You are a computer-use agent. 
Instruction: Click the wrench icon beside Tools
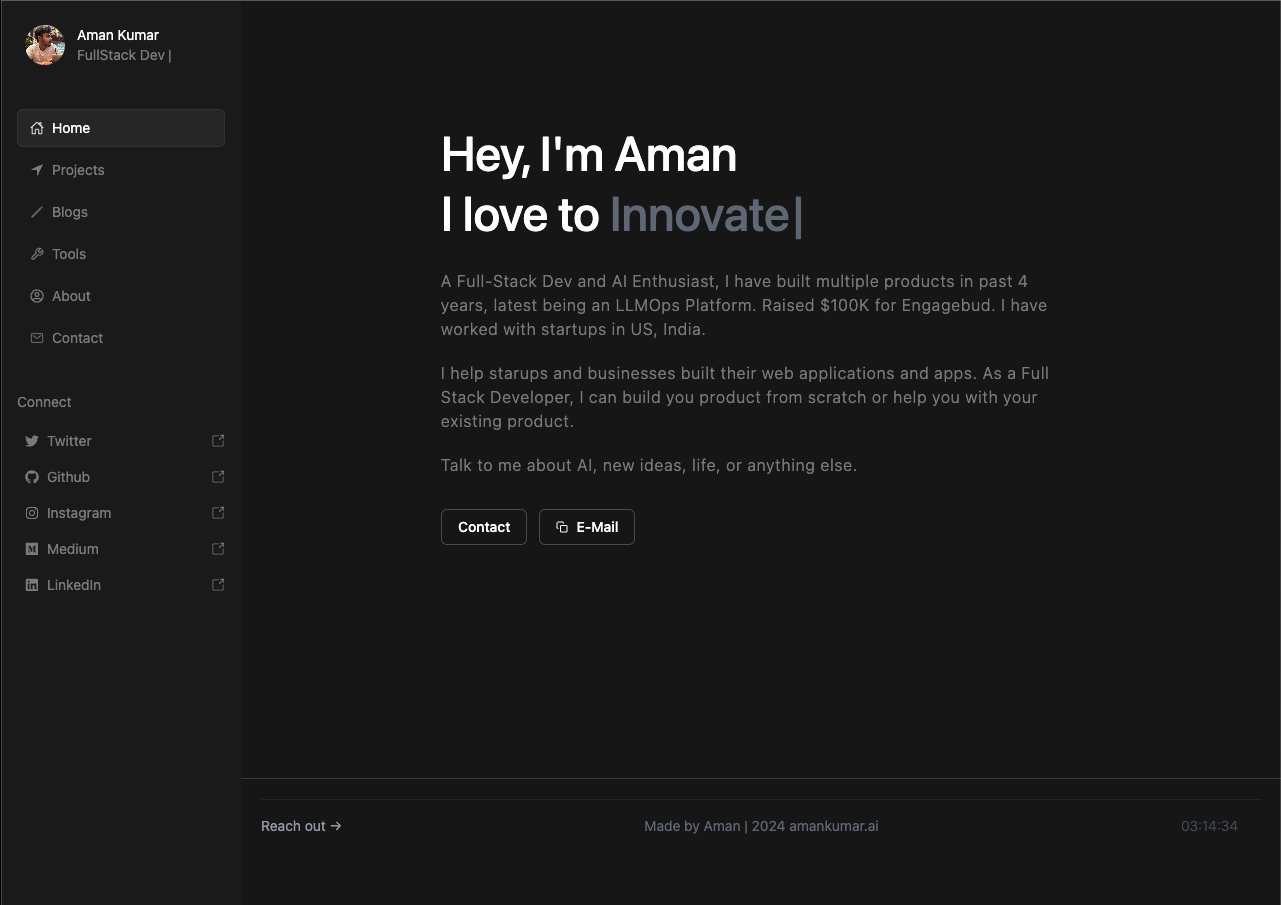35,253
